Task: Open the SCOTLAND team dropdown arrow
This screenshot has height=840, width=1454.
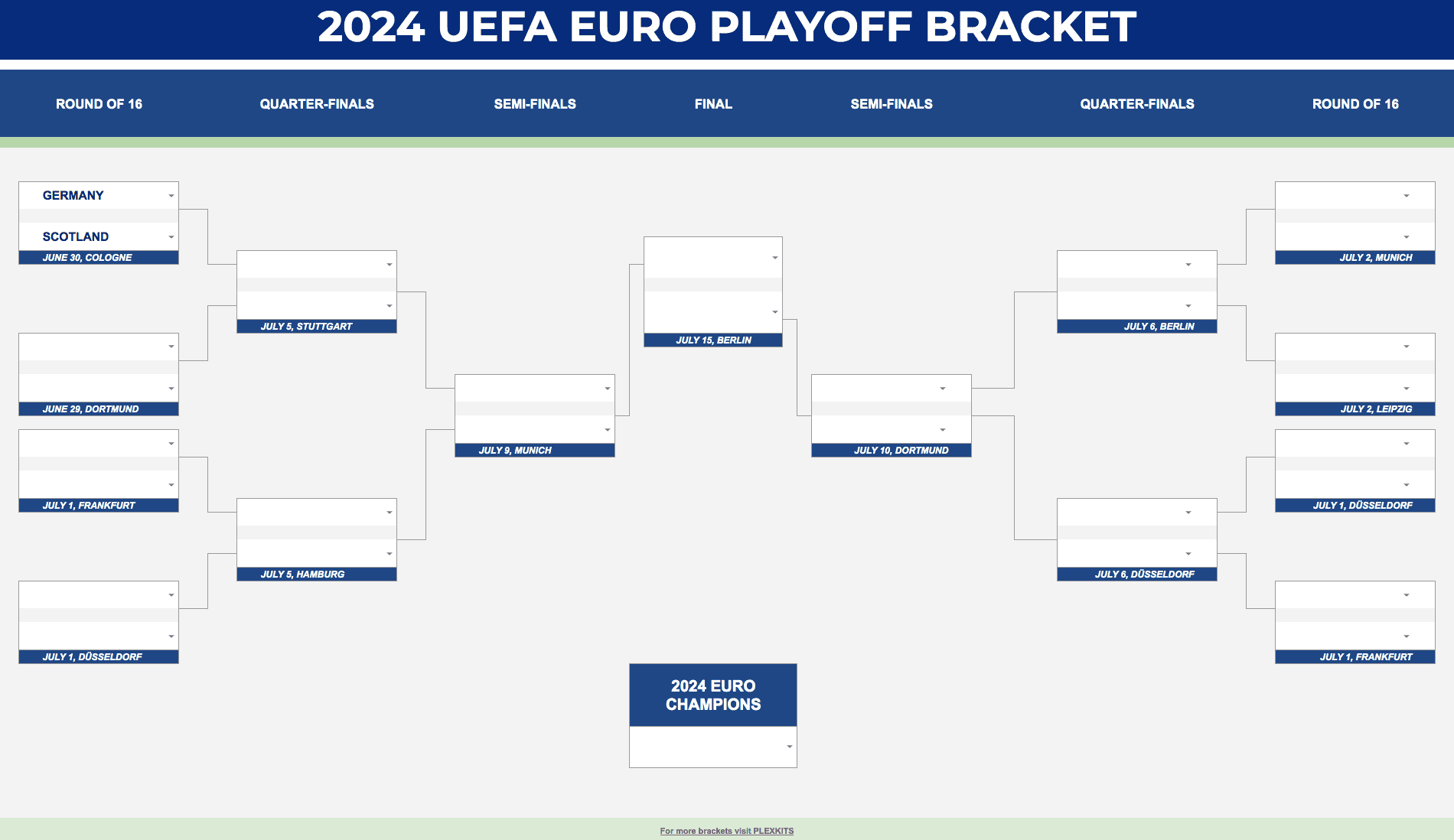Action: tap(171, 237)
